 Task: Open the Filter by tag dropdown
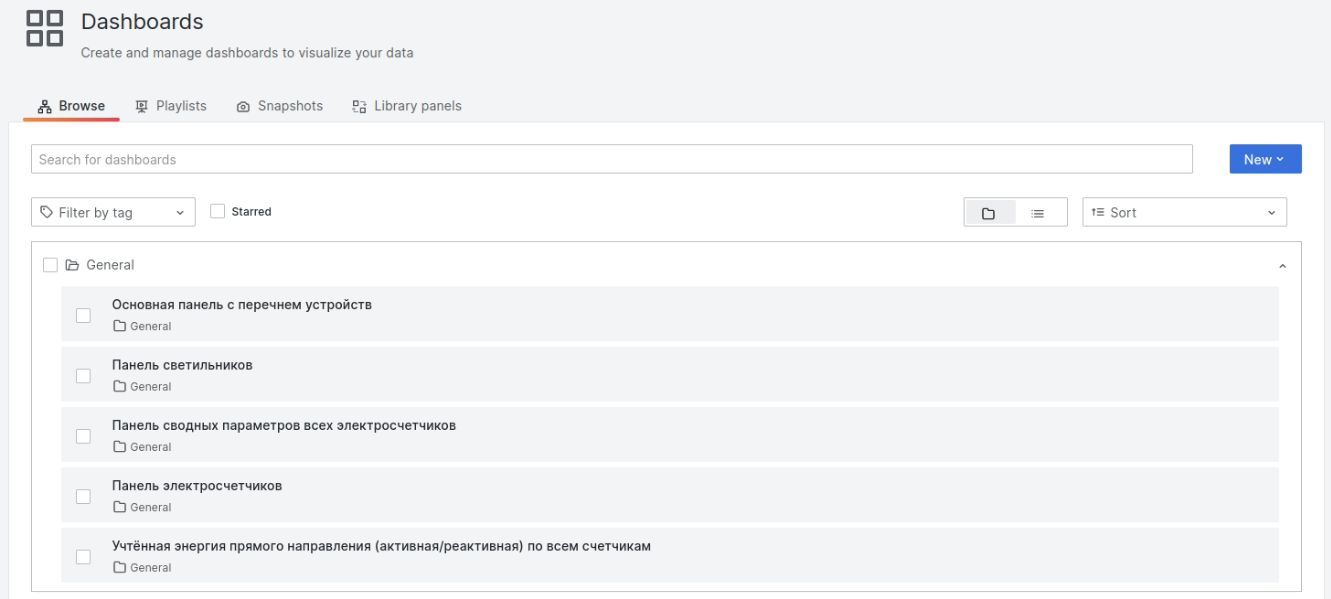click(113, 213)
